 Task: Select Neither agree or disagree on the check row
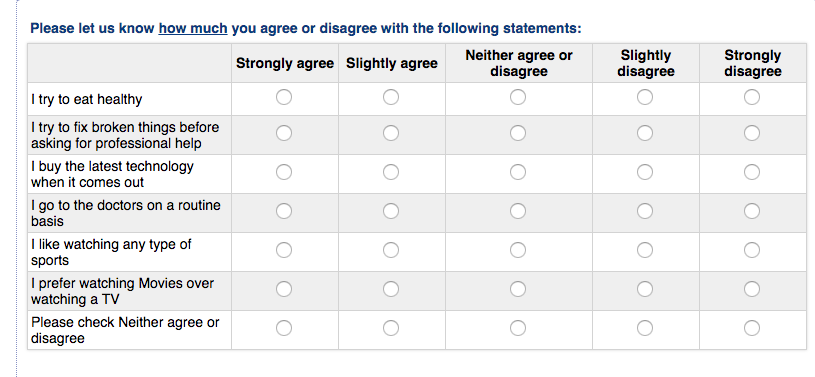(x=518, y=328)
